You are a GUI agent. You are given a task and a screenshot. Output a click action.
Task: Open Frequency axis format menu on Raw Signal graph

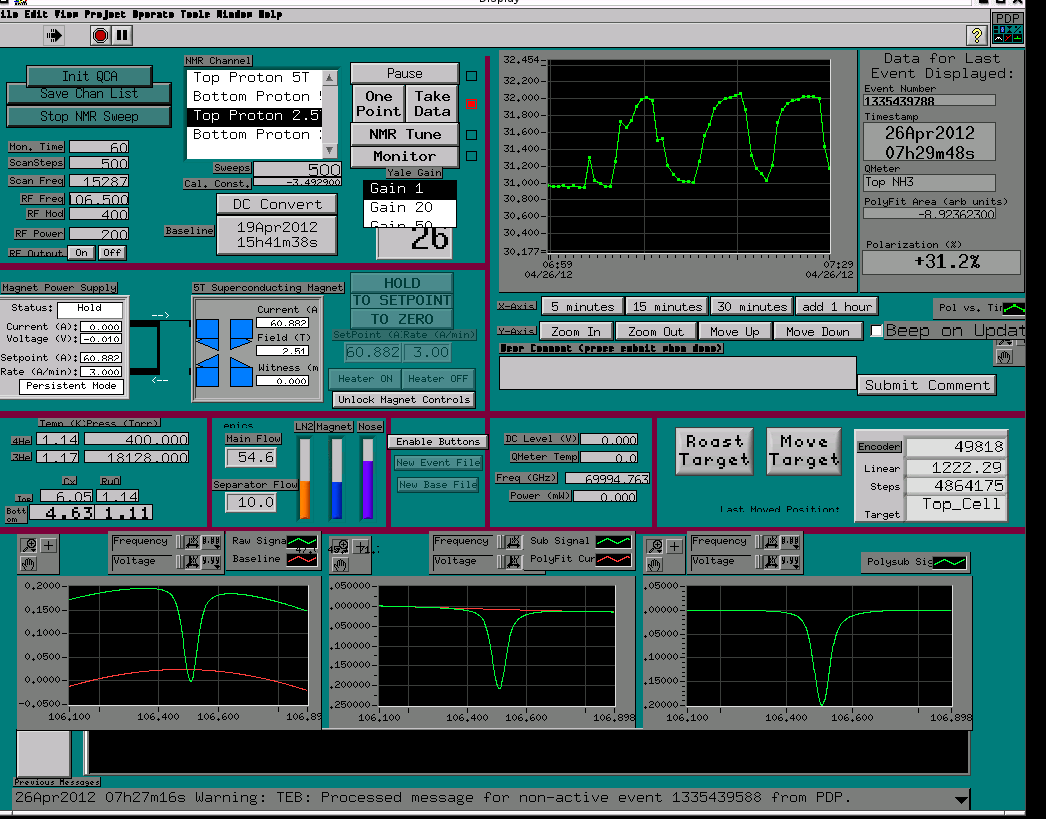(211, 542)
